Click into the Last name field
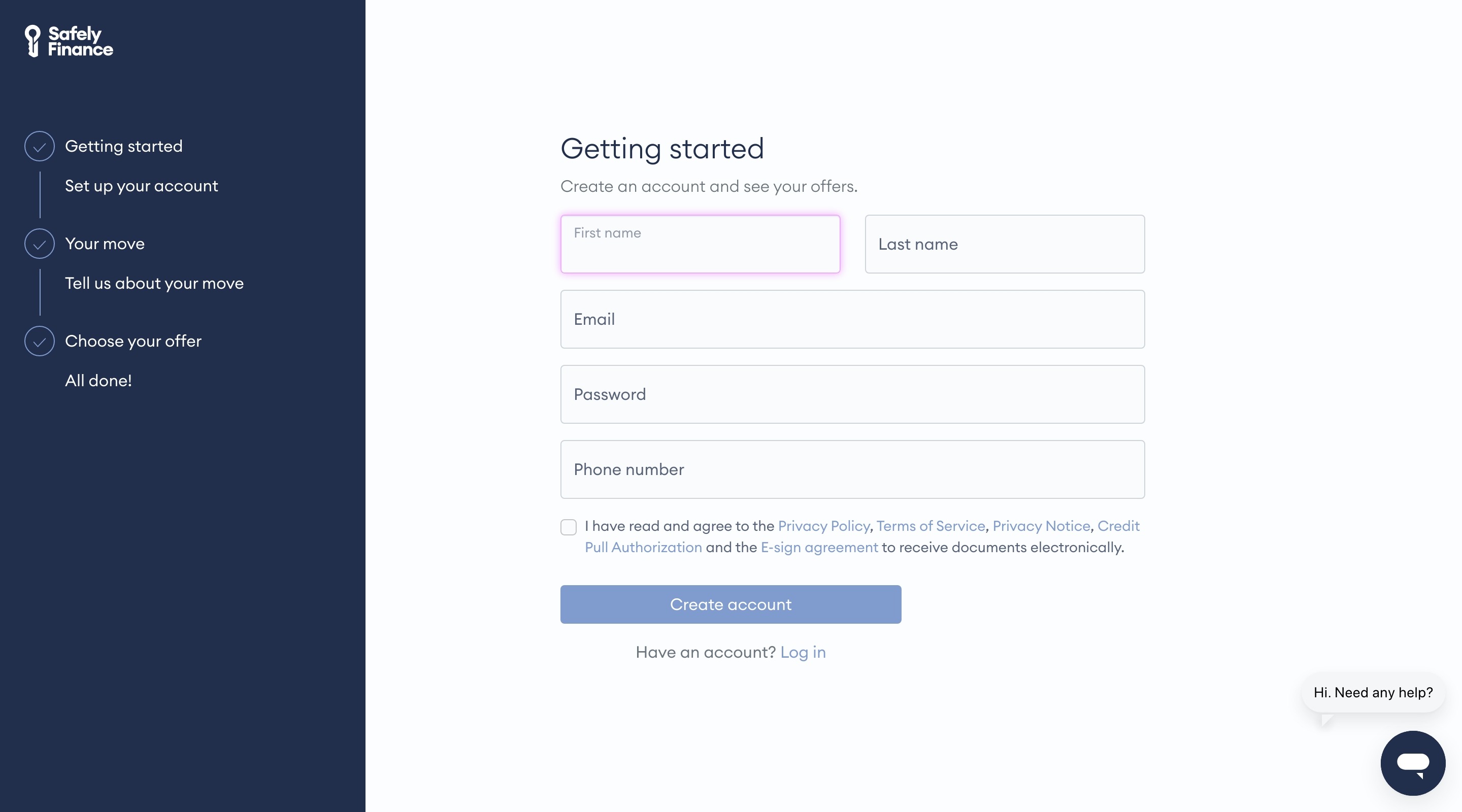1462x812 pixels. (x=1004, y=244)
